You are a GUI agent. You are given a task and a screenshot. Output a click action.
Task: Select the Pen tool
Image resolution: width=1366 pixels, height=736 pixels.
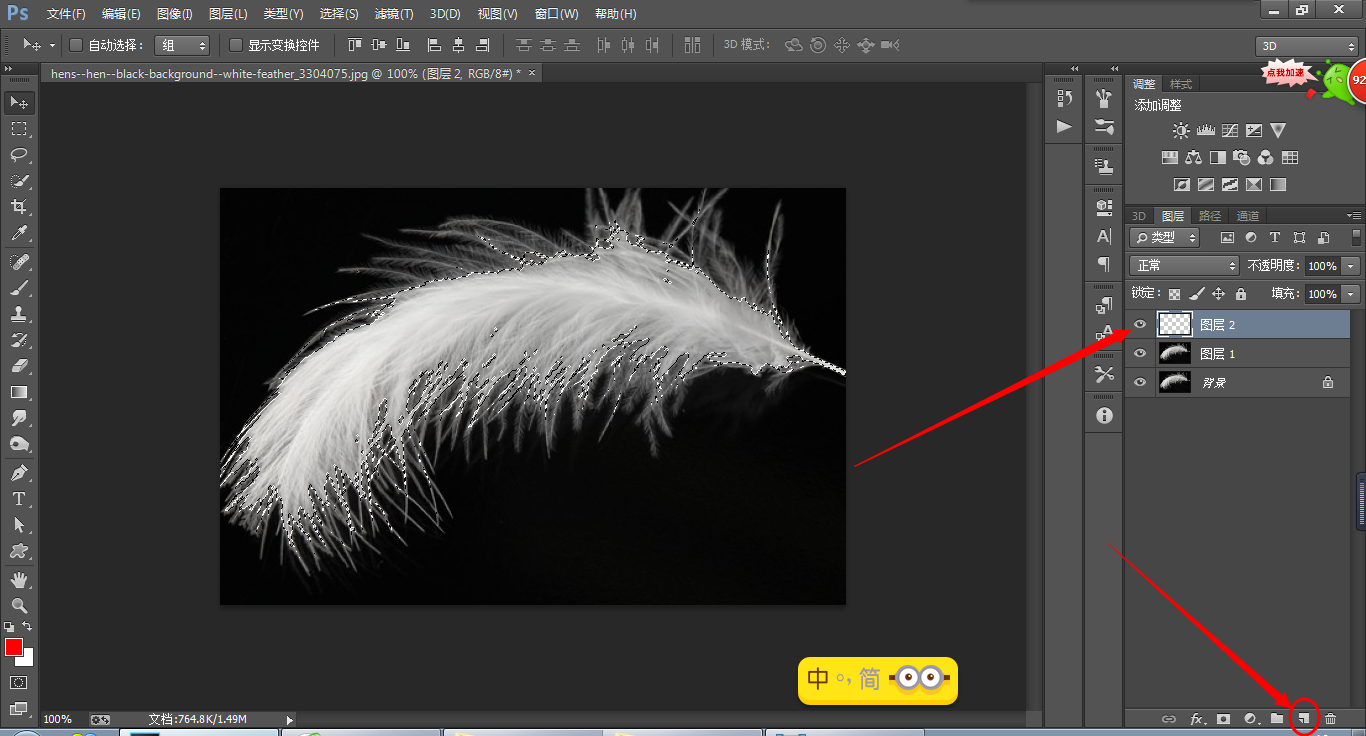click(19, 473)
